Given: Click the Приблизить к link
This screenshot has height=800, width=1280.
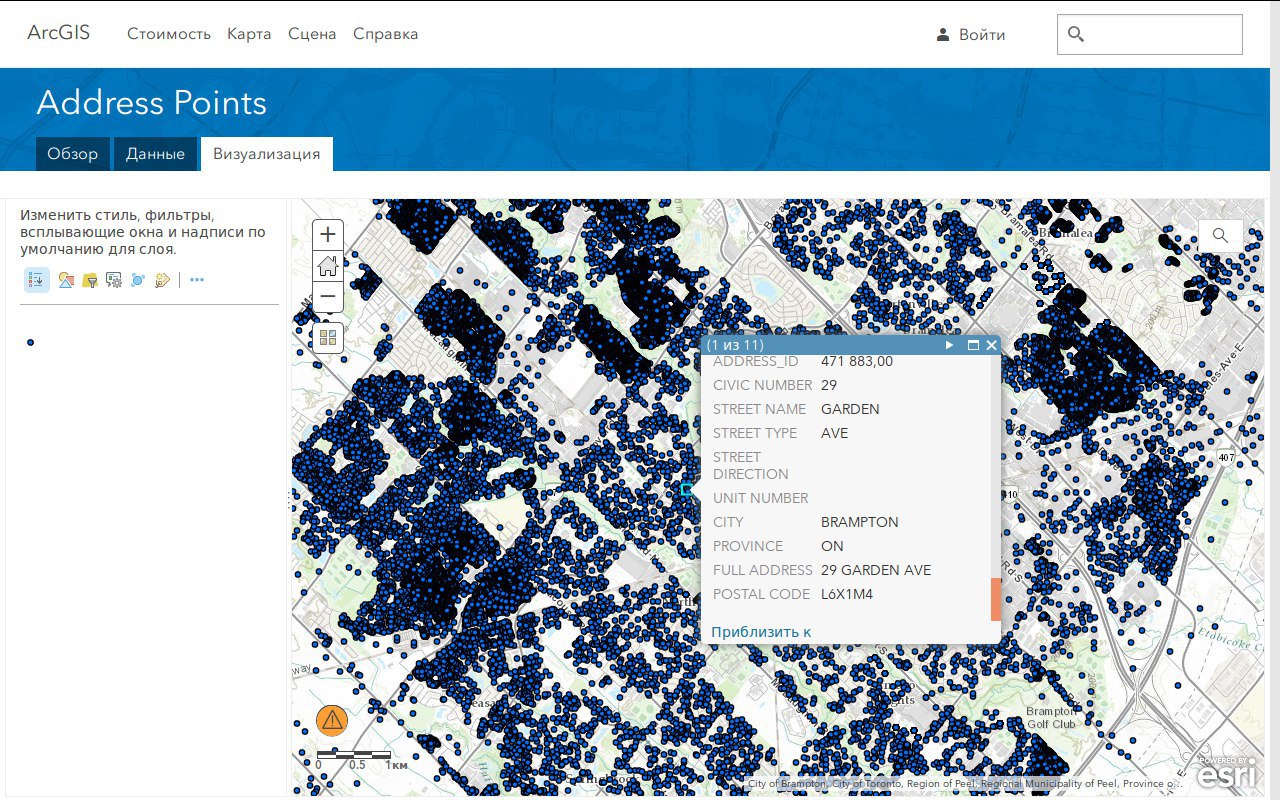Looking at the screenshot, I should click(761, 632).
